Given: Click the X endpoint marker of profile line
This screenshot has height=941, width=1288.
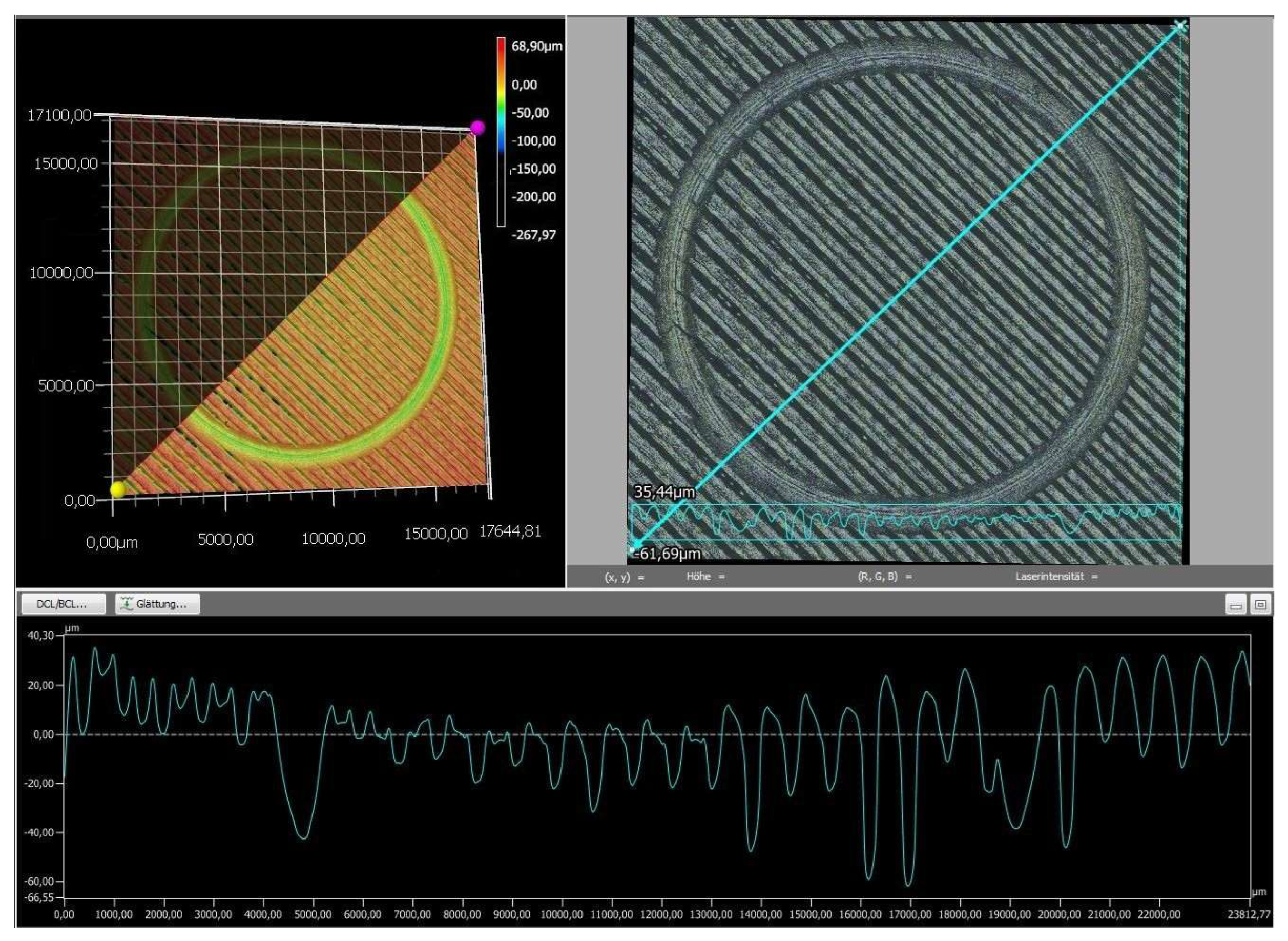Looking at the screenshot, I should pyautogui.click(x=1180, y=26).
